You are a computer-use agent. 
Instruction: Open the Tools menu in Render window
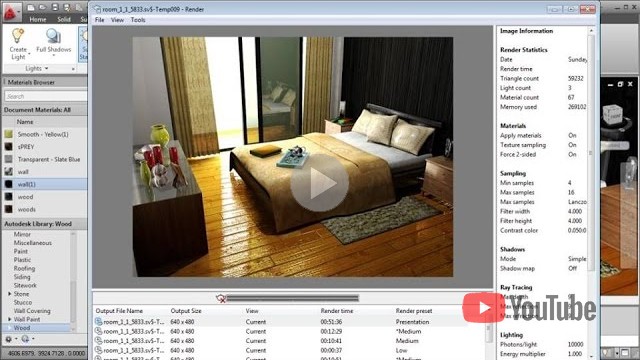[x=138, y=20]
